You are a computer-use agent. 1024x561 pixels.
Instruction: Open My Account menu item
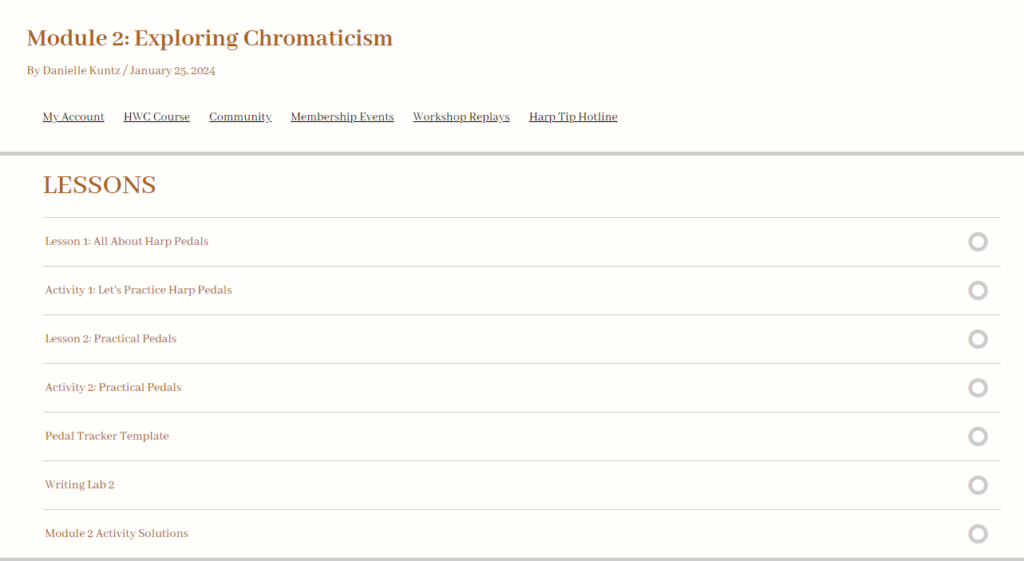tap(73, 117)
